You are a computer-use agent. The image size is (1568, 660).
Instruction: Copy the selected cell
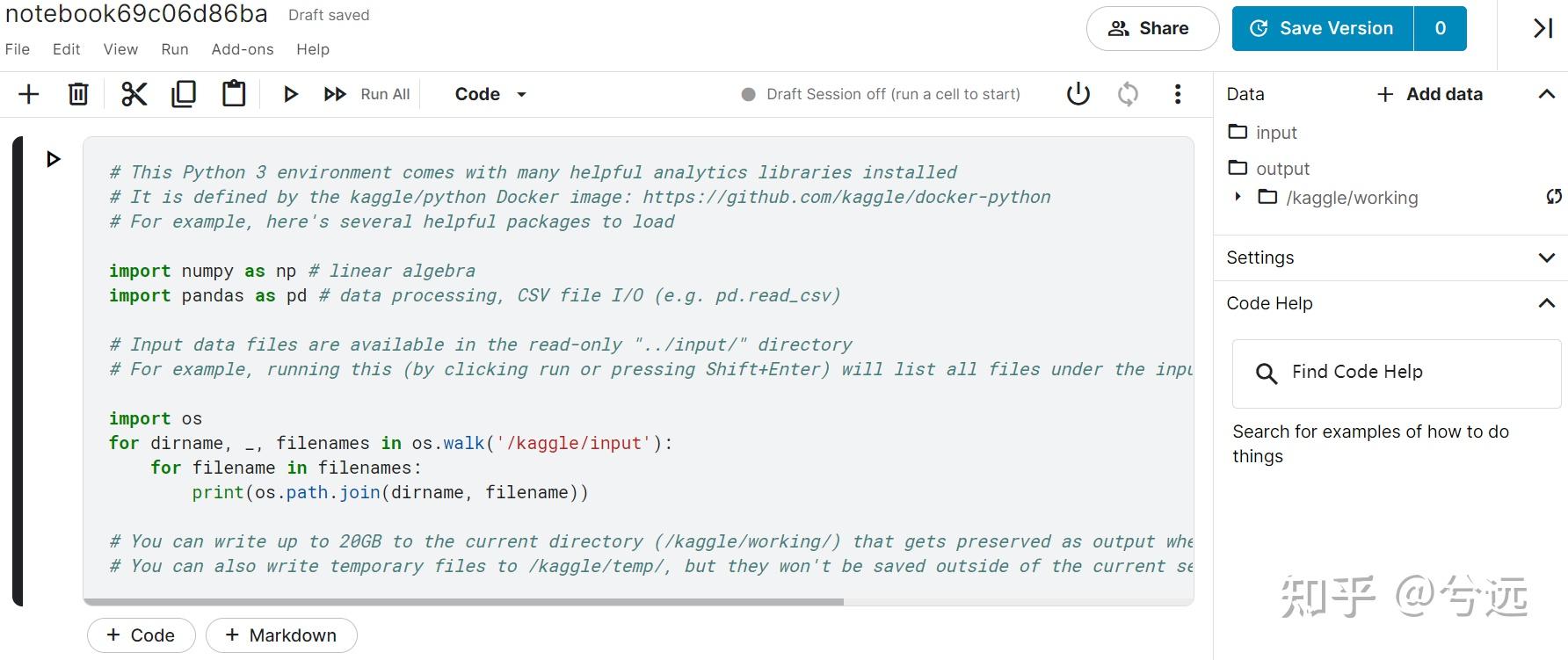click(x=184, y=94)
